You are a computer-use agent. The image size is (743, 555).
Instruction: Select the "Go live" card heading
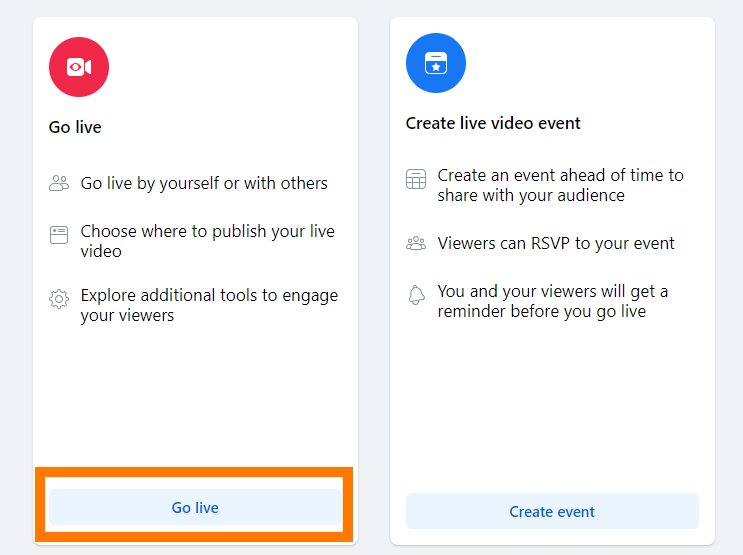[x=75, y=127]
